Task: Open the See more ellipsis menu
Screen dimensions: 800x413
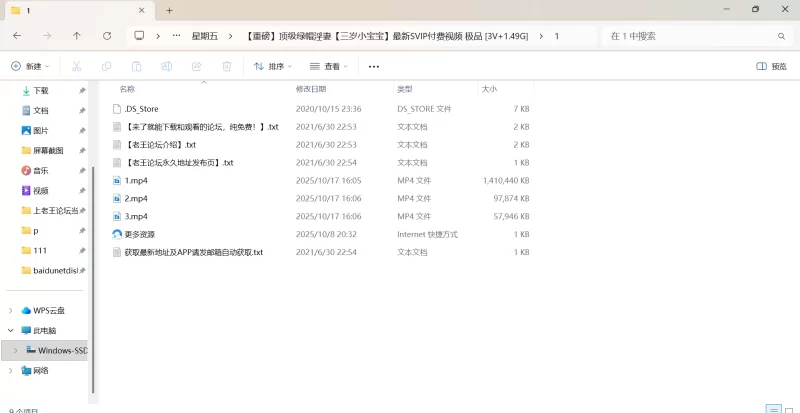Action: click(x=374, y=67)
